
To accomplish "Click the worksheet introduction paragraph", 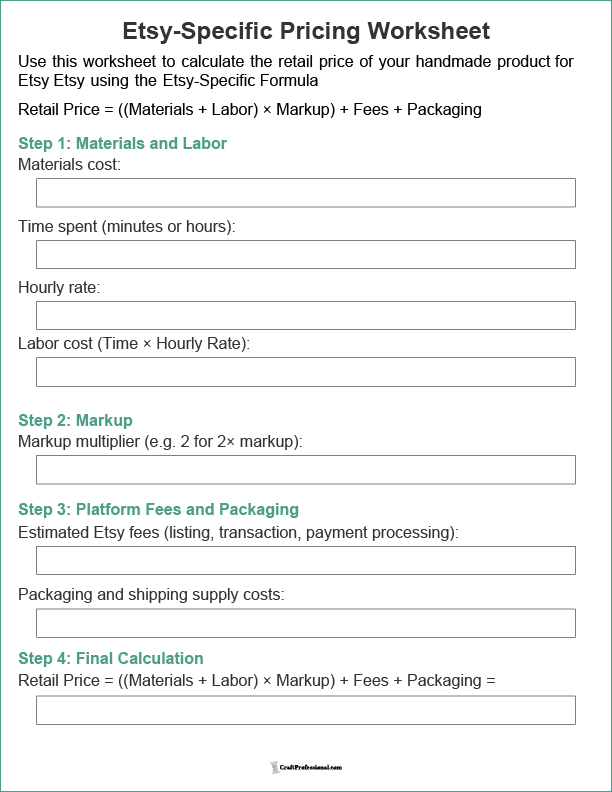I will (296, 71).
